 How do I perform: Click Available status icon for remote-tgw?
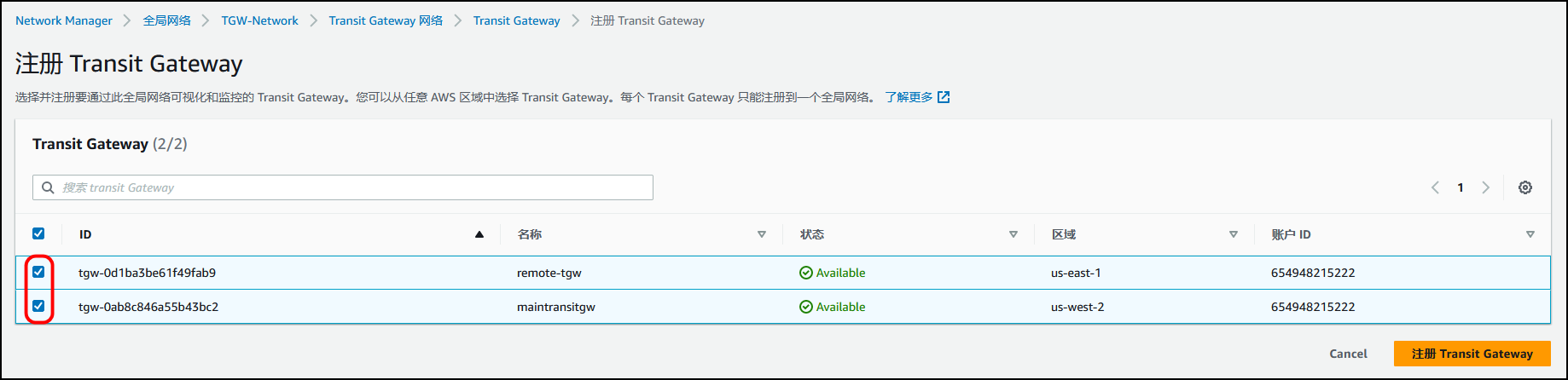(x=805, y=273)
